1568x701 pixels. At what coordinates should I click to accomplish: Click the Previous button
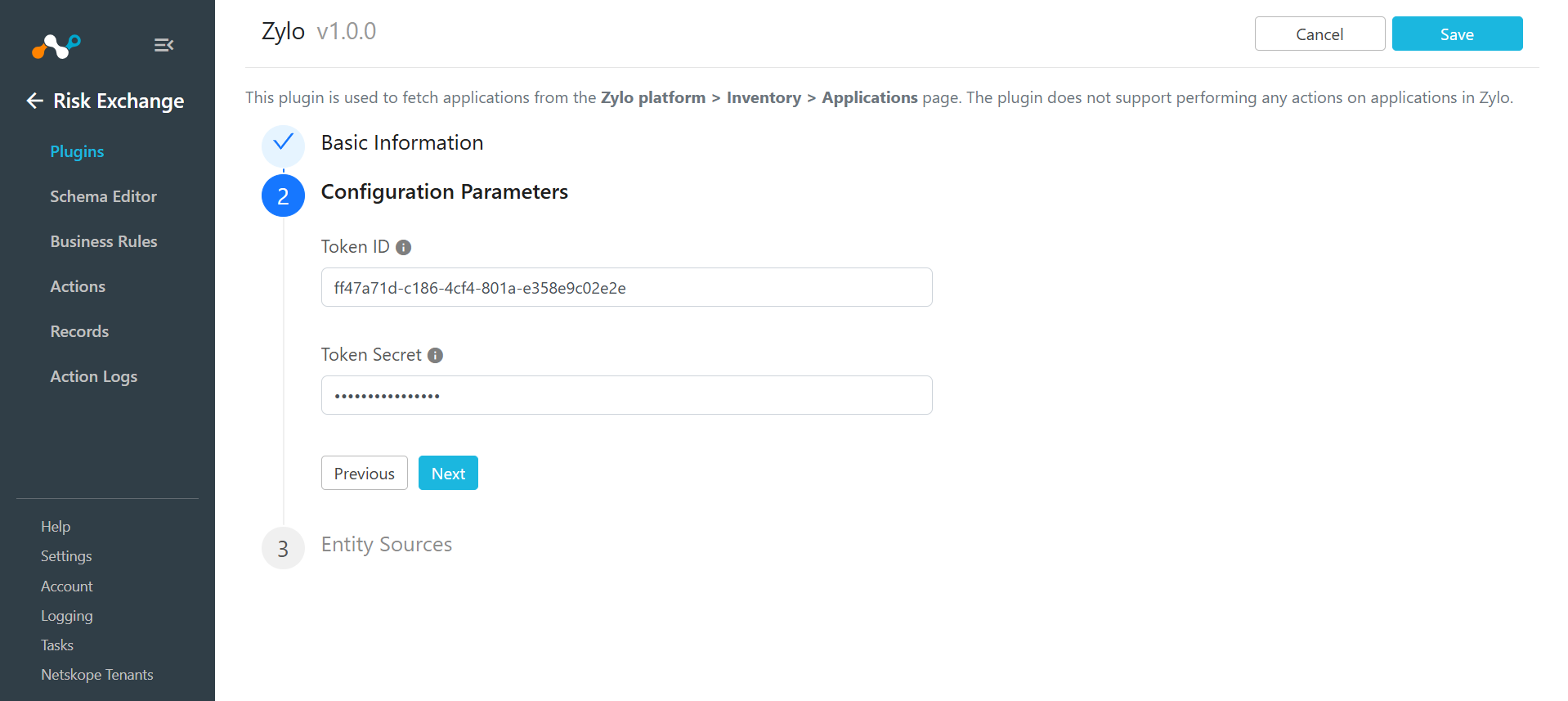(x=364, y=473)
